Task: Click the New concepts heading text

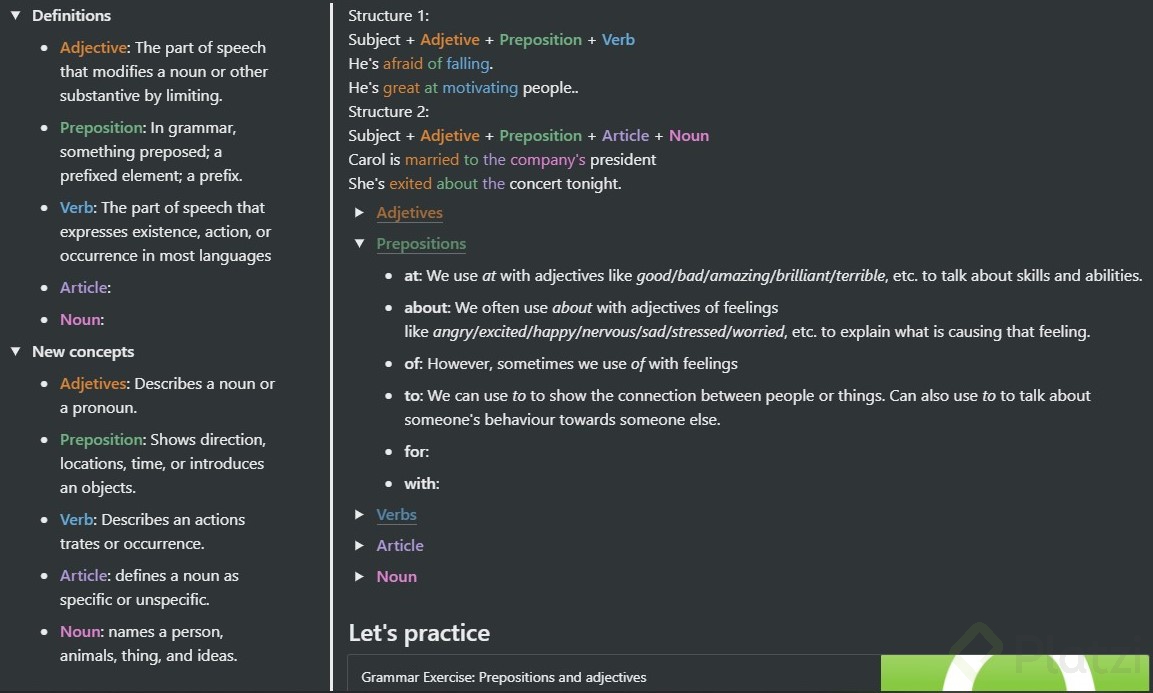Action: pyautogui.click(x=83, y=352)
